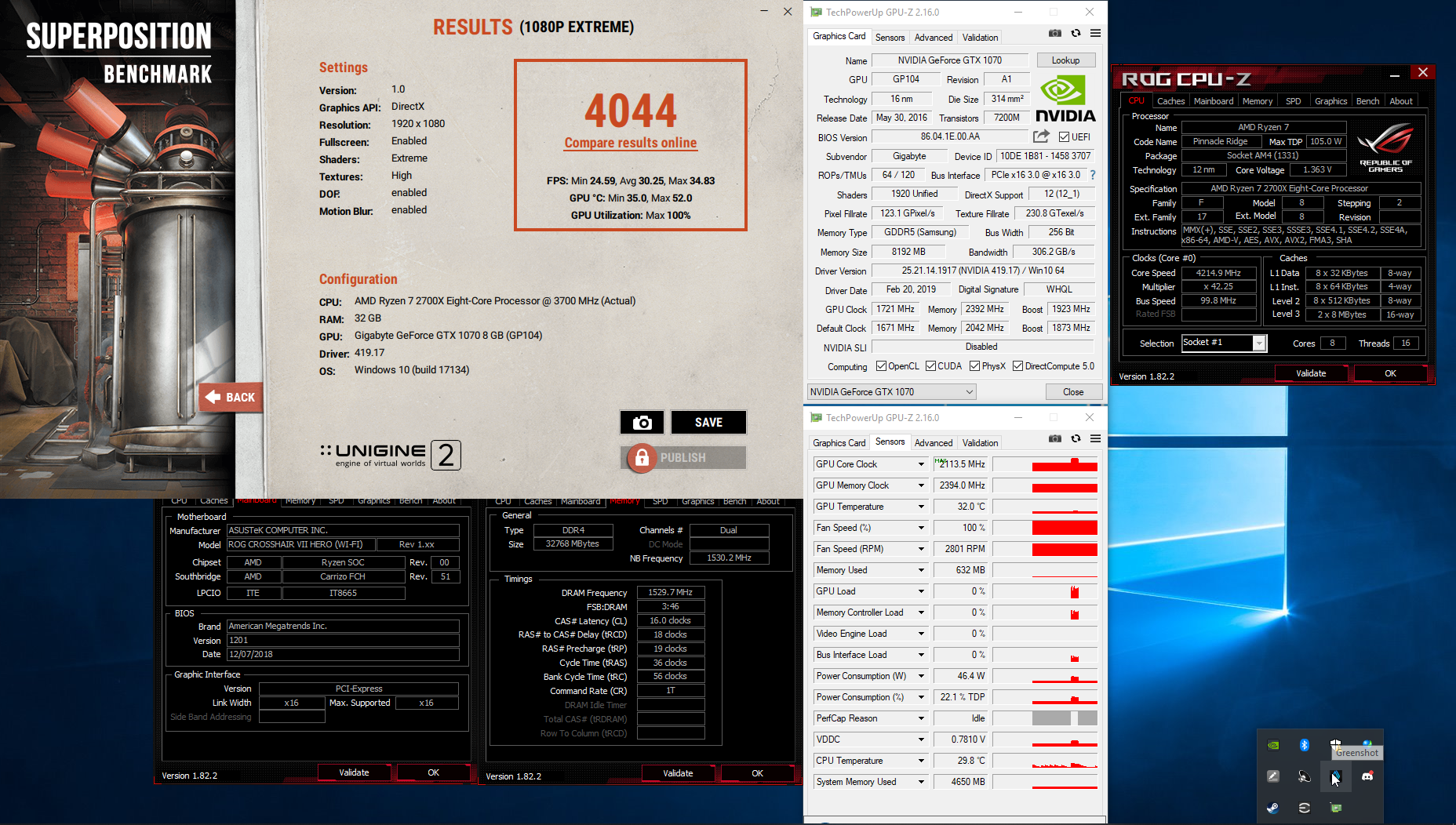Toggle the OpenCL checkbox
Image resolution: width=1456 pixels, height=825 pixels.
[881, 366]
